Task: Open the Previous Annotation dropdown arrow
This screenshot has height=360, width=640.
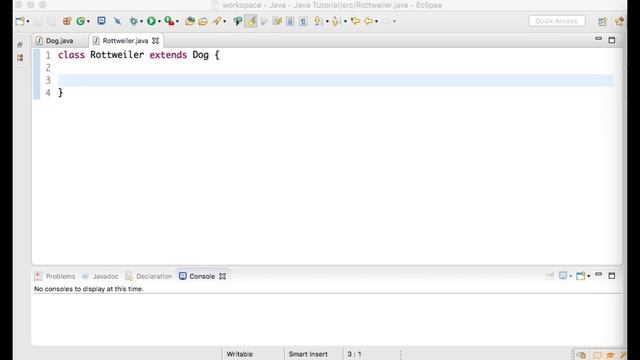Action: click(x=345, y=21)
